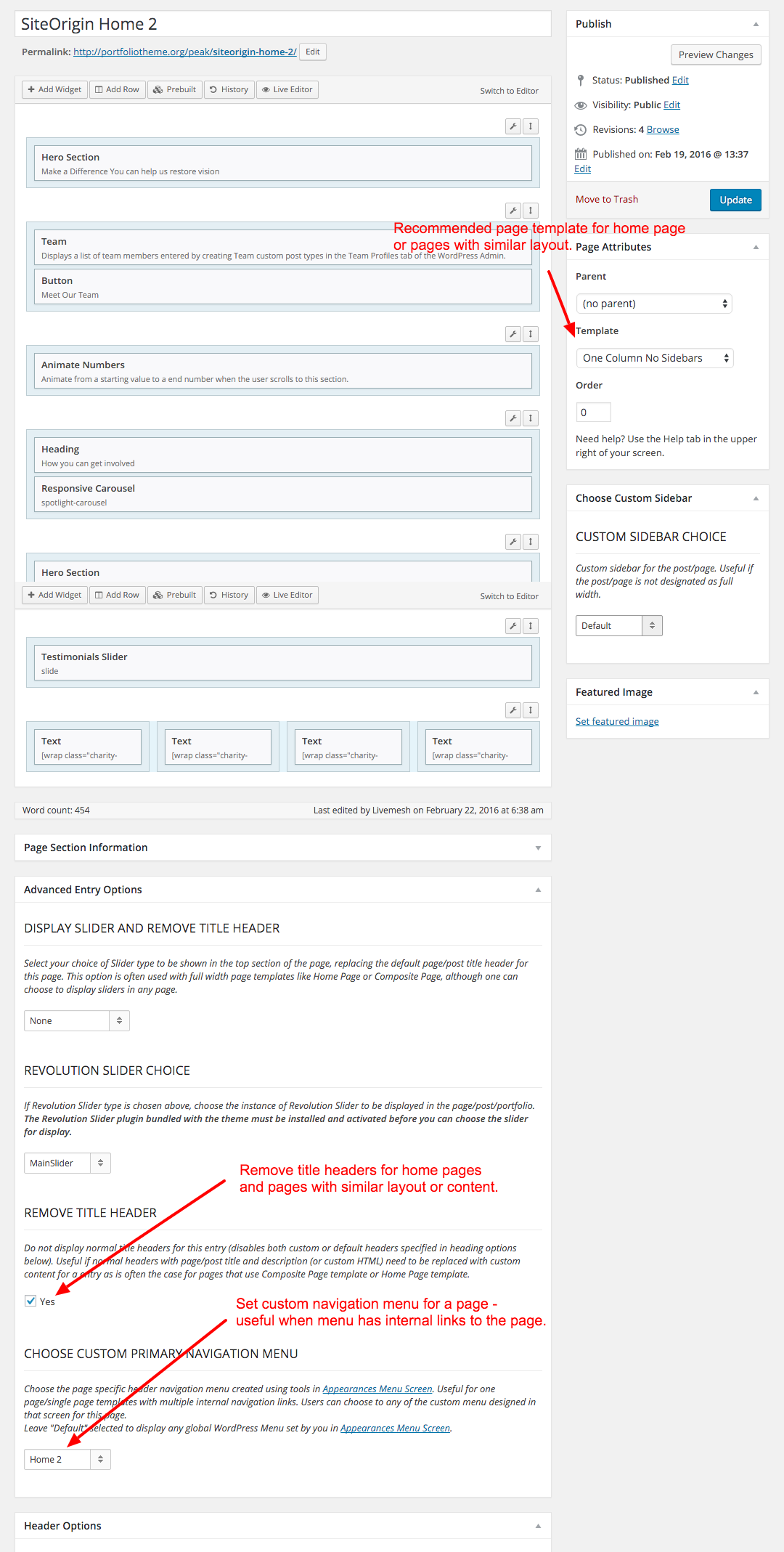784x1552 pixels.
Task: Open row settings wrench above first Hero Section
Action: tap(513, 126)
